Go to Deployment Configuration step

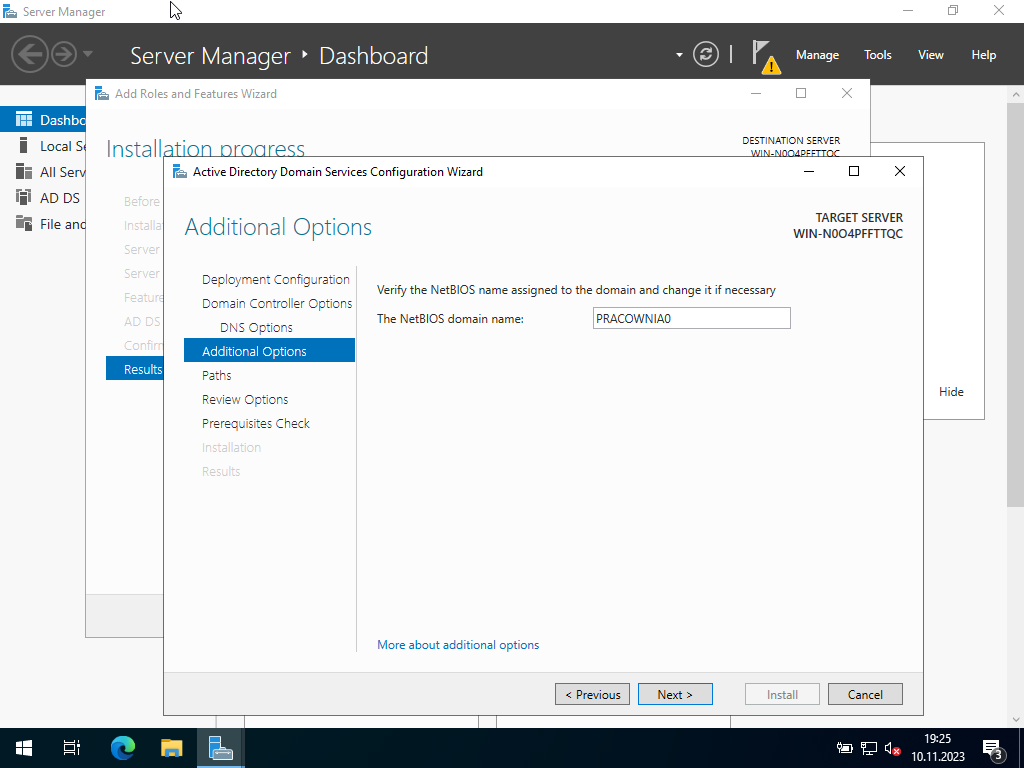point(276,280)
